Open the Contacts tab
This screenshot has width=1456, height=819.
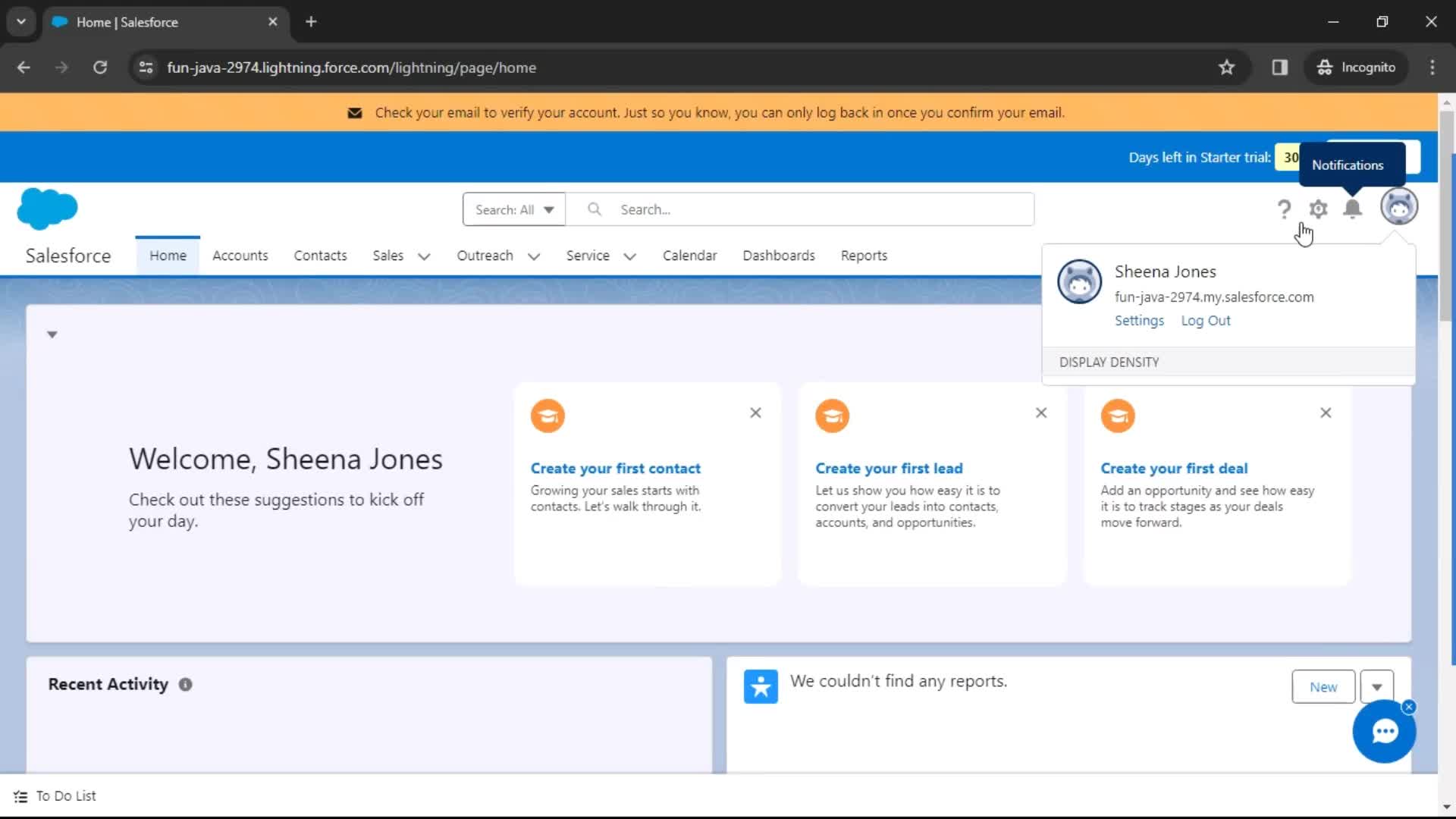point(321,256)
